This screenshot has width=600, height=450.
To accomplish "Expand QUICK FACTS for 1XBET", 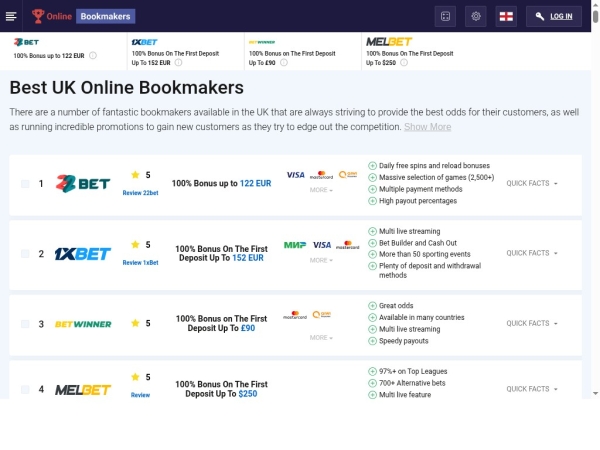I will [532, 253].
